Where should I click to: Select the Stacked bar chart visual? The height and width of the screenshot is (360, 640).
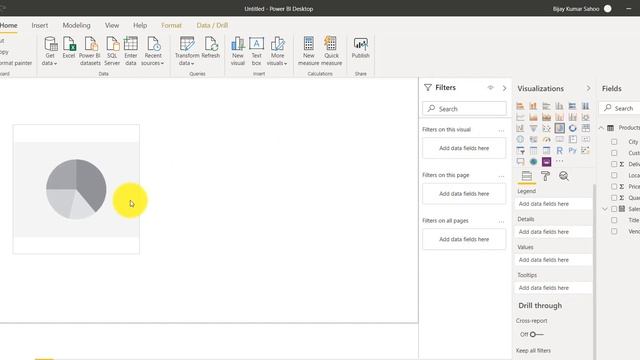click(x=520, y=106)
